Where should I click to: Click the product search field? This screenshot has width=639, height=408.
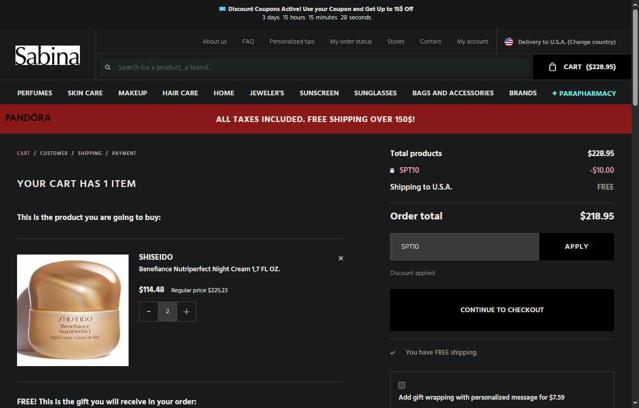point(316,67)
